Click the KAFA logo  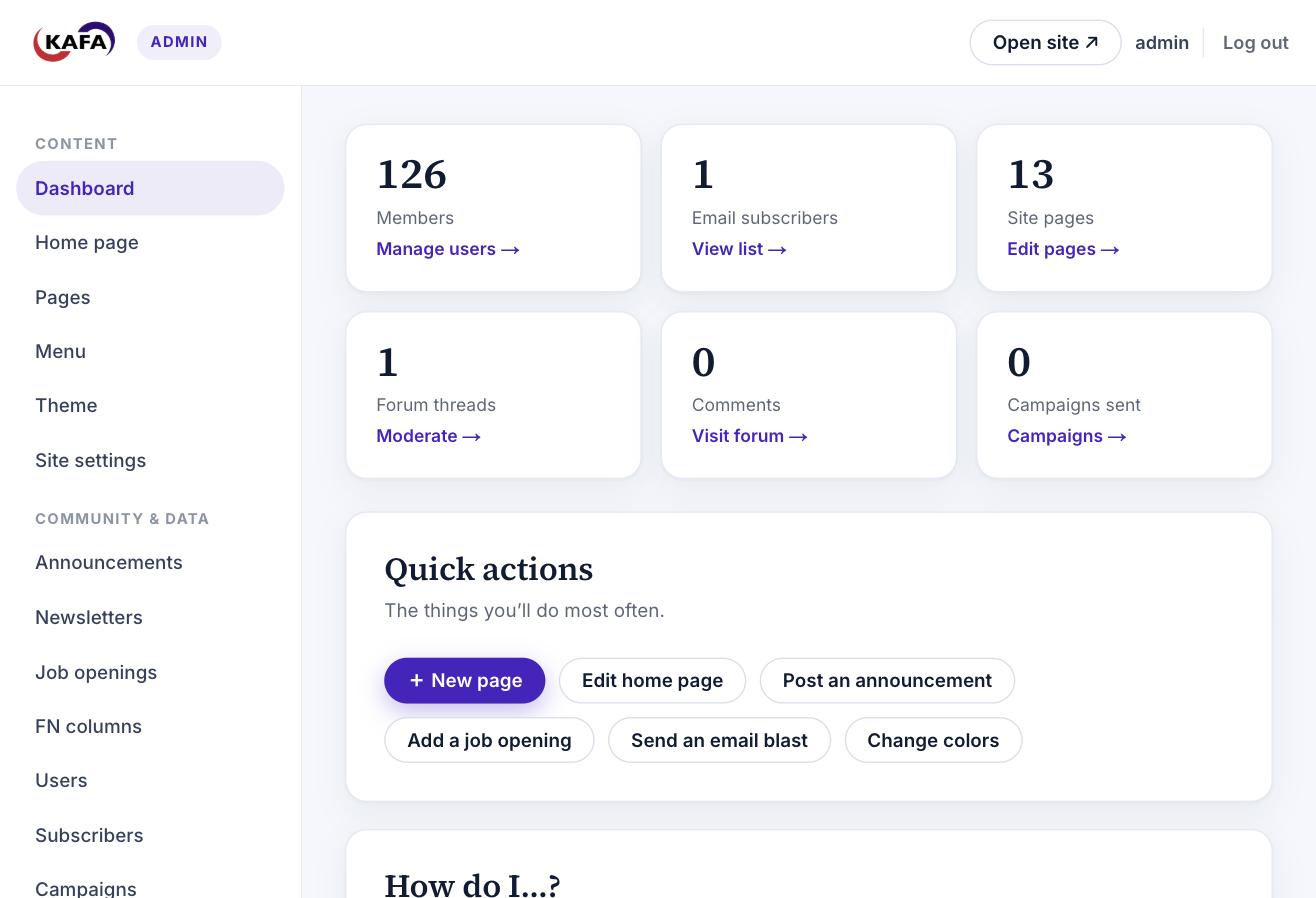[x=74, y=42]
